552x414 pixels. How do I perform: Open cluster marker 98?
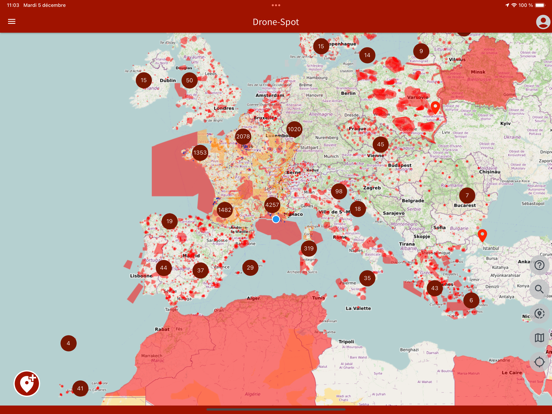point(339,192)
